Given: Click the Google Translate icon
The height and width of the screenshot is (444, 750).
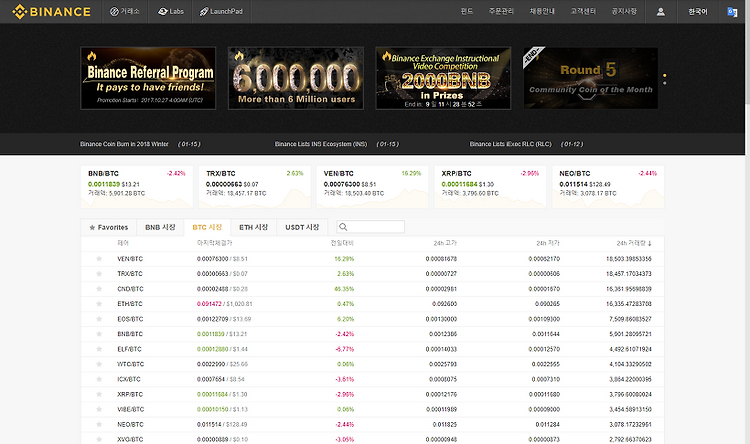Looking at the screenshot, I should click(x=732, y=12).
